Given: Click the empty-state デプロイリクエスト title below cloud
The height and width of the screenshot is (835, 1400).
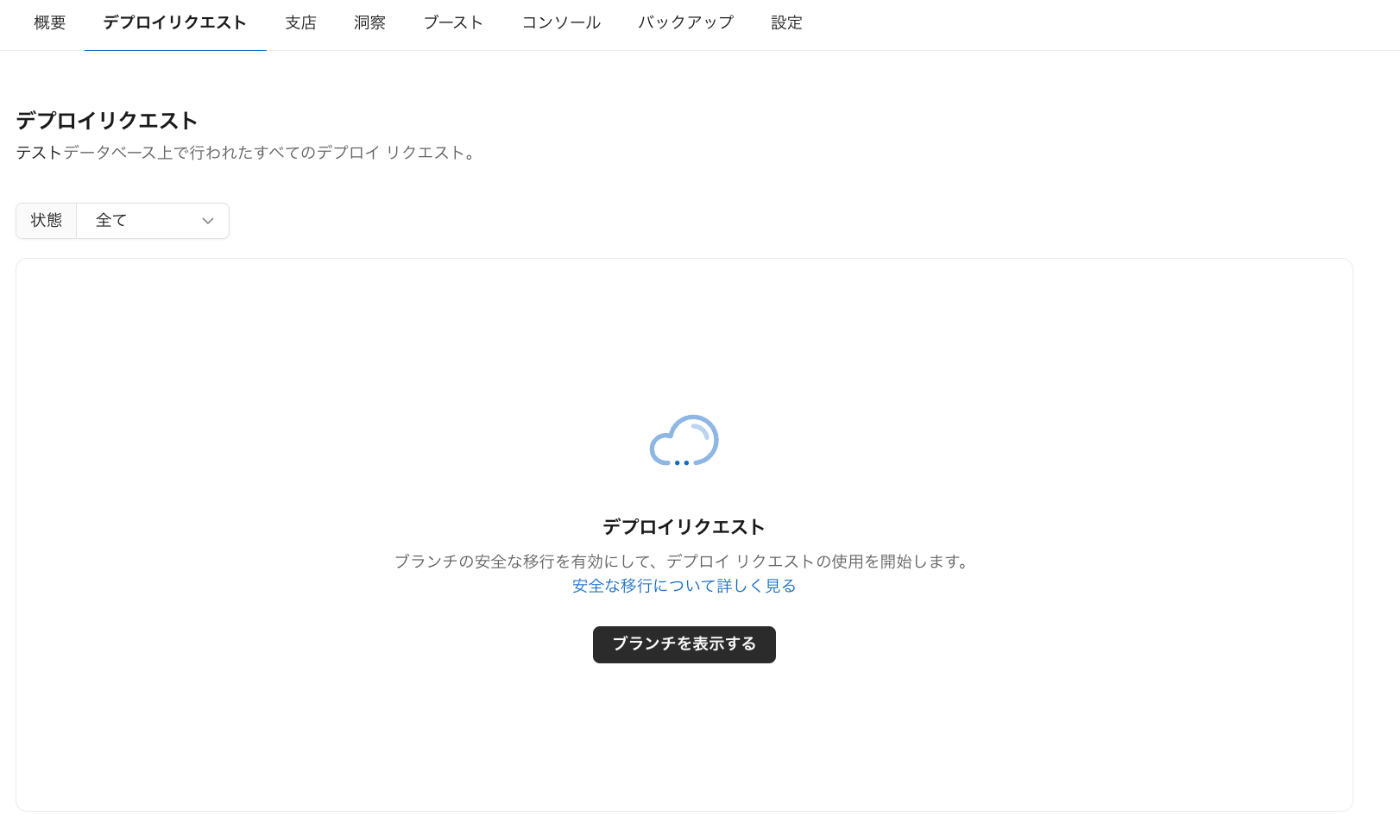Looking at the screenshot, I should (684, 527).
